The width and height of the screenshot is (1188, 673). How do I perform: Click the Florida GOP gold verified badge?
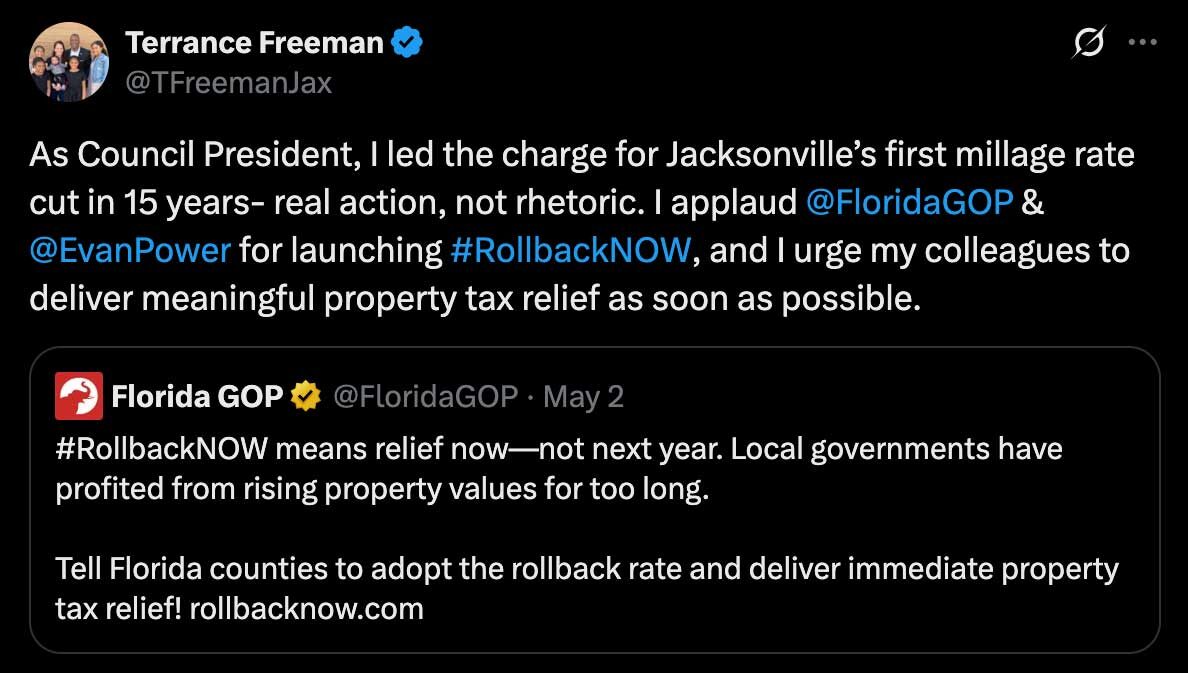point(304,397)
